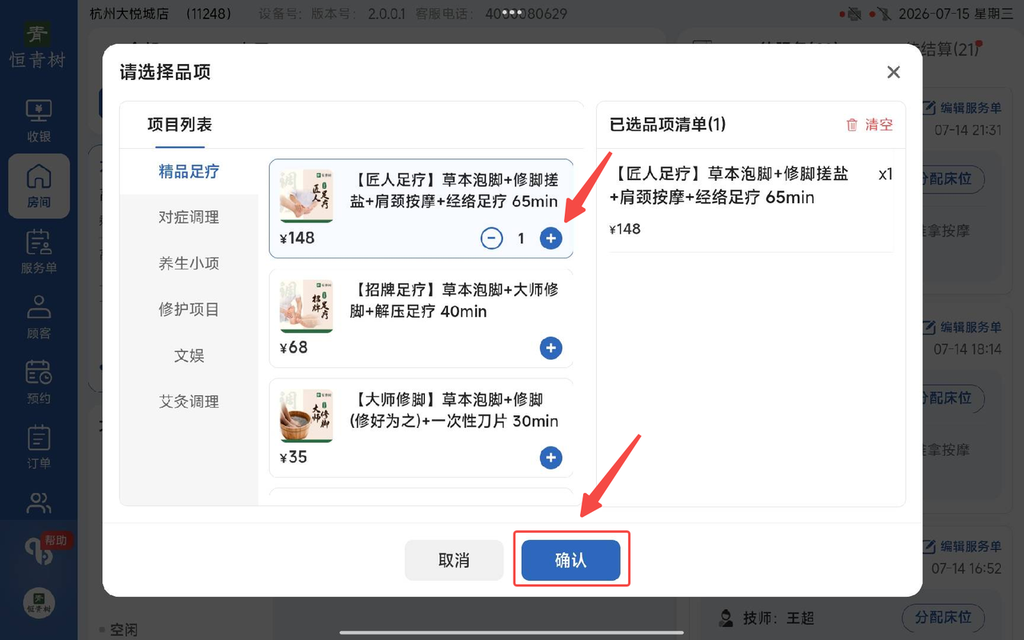Open the 订单 orders sidebar icon
The image size is (1024, 640).
[39, 447]
